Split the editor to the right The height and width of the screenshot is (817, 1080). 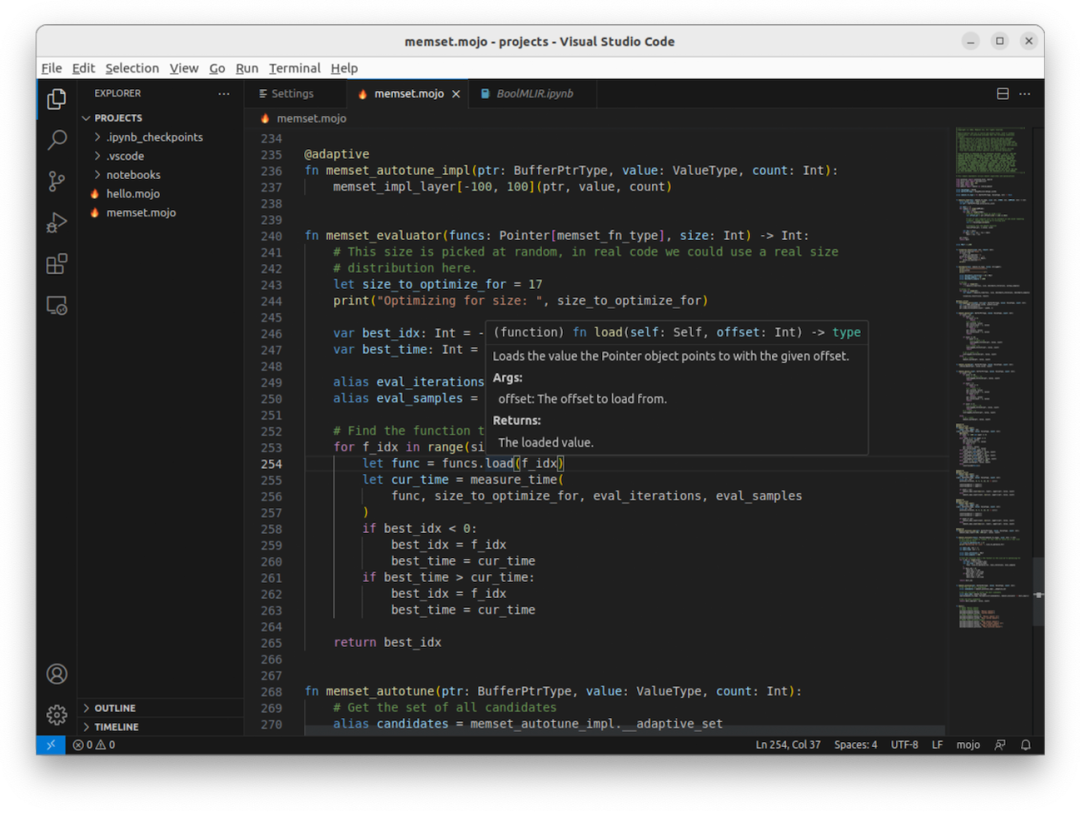click(x=1003, y=94)
